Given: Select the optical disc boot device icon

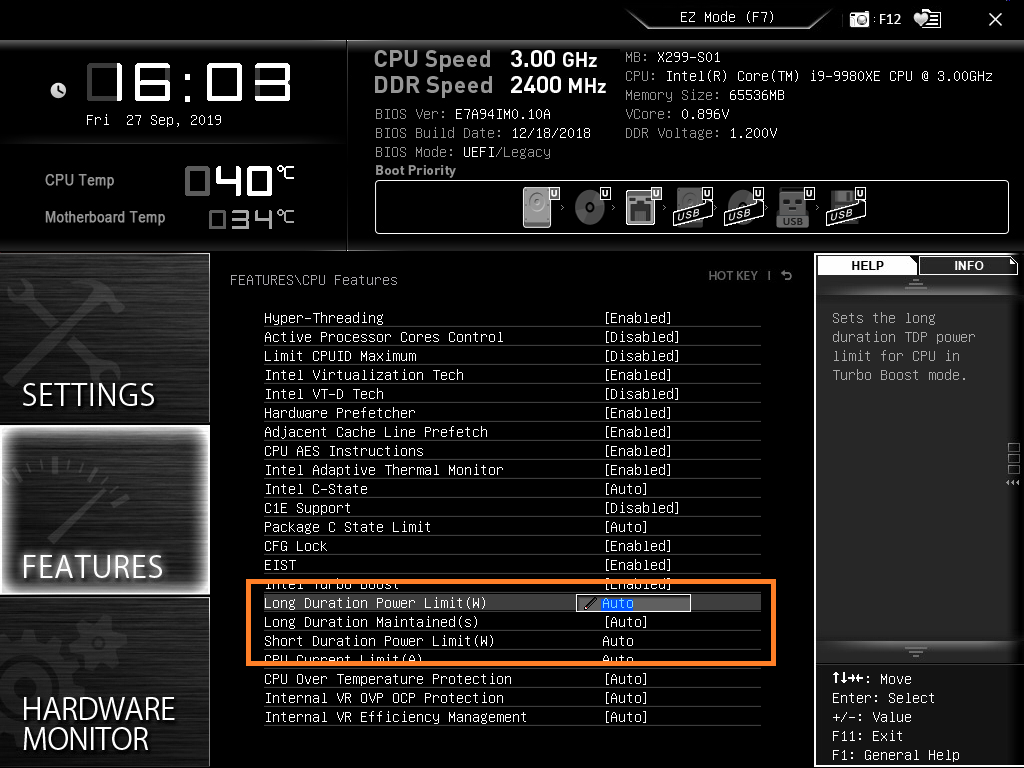Looking at the screenshot, I should pyautogui.click(x=590, y=207).
